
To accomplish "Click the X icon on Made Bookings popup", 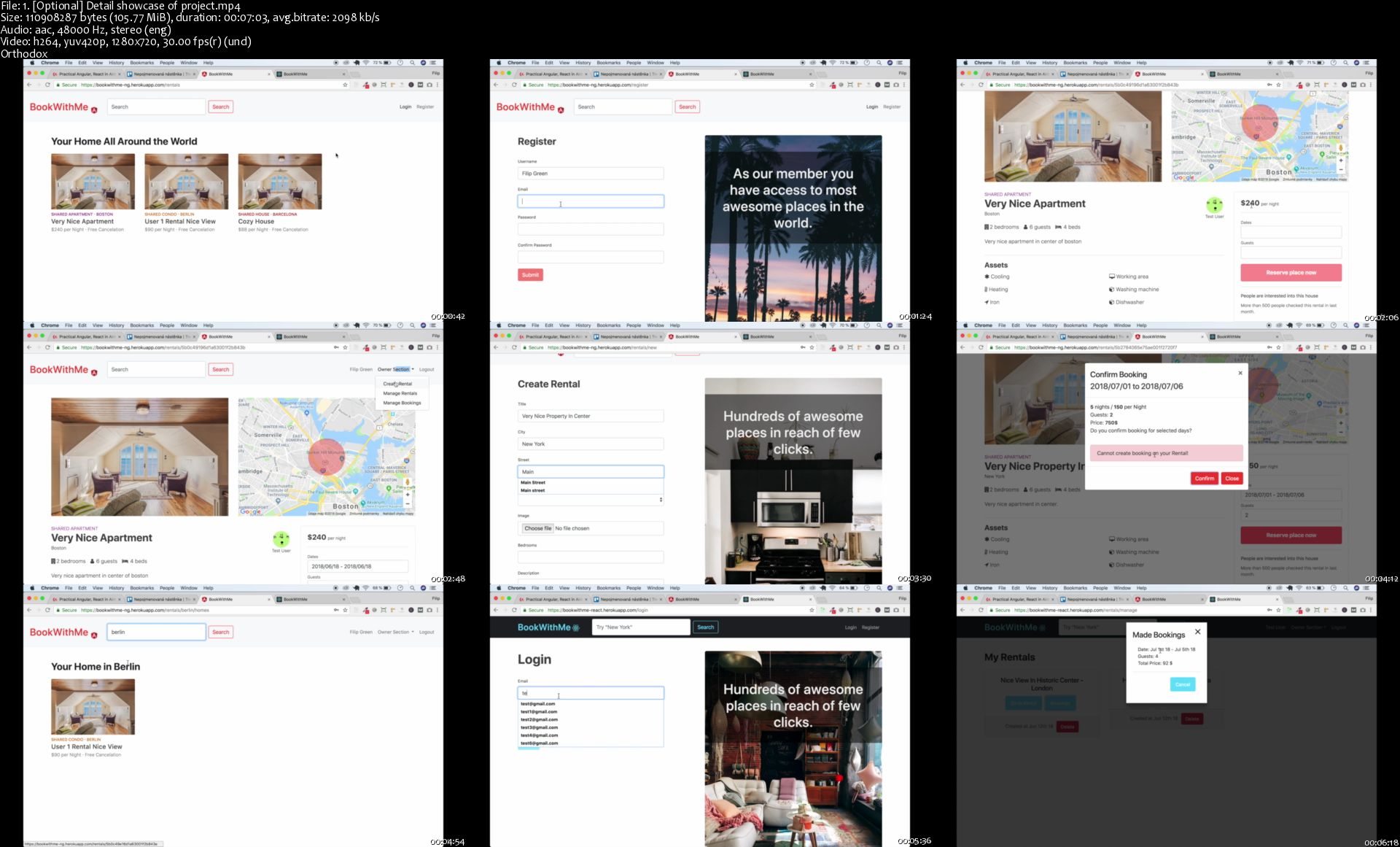I will (1197, 632).
